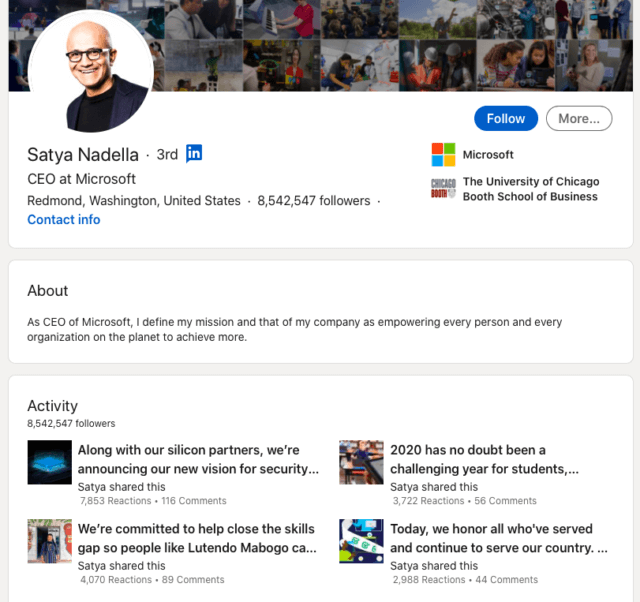Click Satya shared this under security post
The height and width of the screenshot is (602, 640).
(122, 487)
